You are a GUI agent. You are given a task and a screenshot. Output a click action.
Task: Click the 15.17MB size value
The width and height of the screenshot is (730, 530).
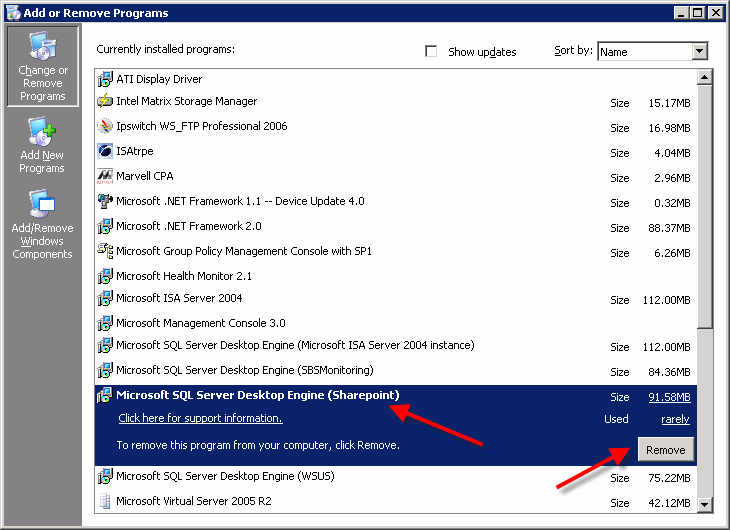(669, 103)
